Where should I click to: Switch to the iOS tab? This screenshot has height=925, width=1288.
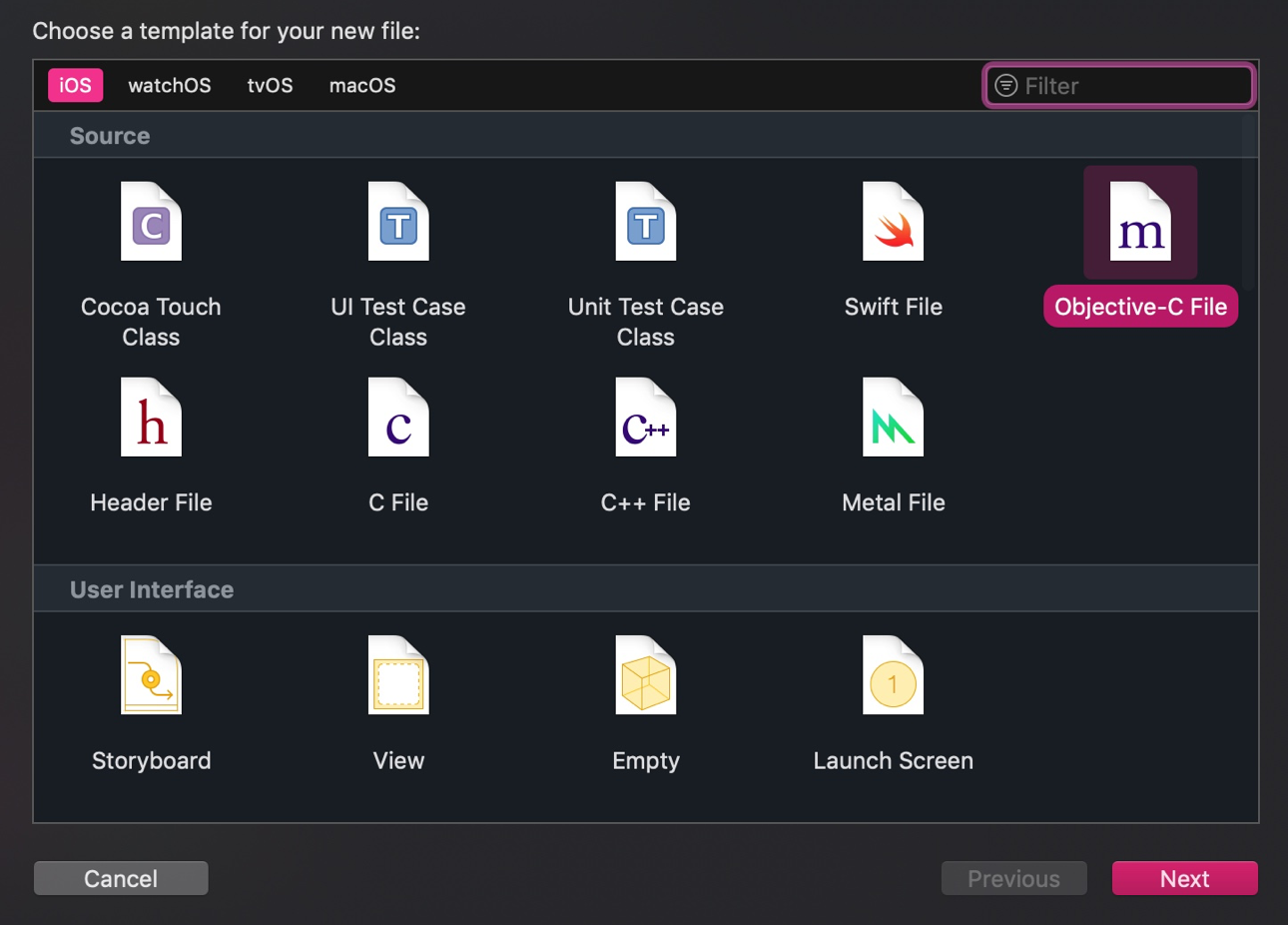pyautogui.click(x=75, y=85)
